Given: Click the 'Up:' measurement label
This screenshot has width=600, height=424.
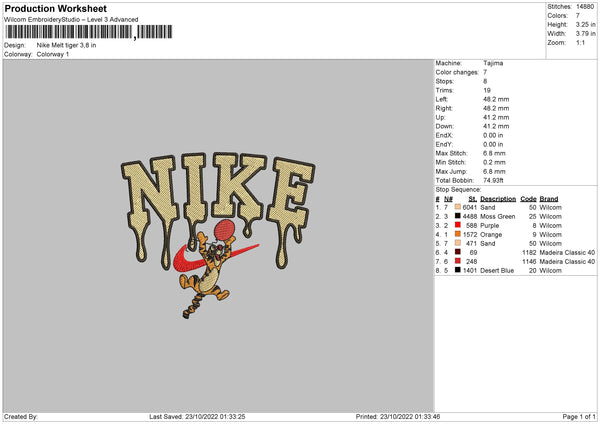Looking at the screenshot, I should point(440,117).
